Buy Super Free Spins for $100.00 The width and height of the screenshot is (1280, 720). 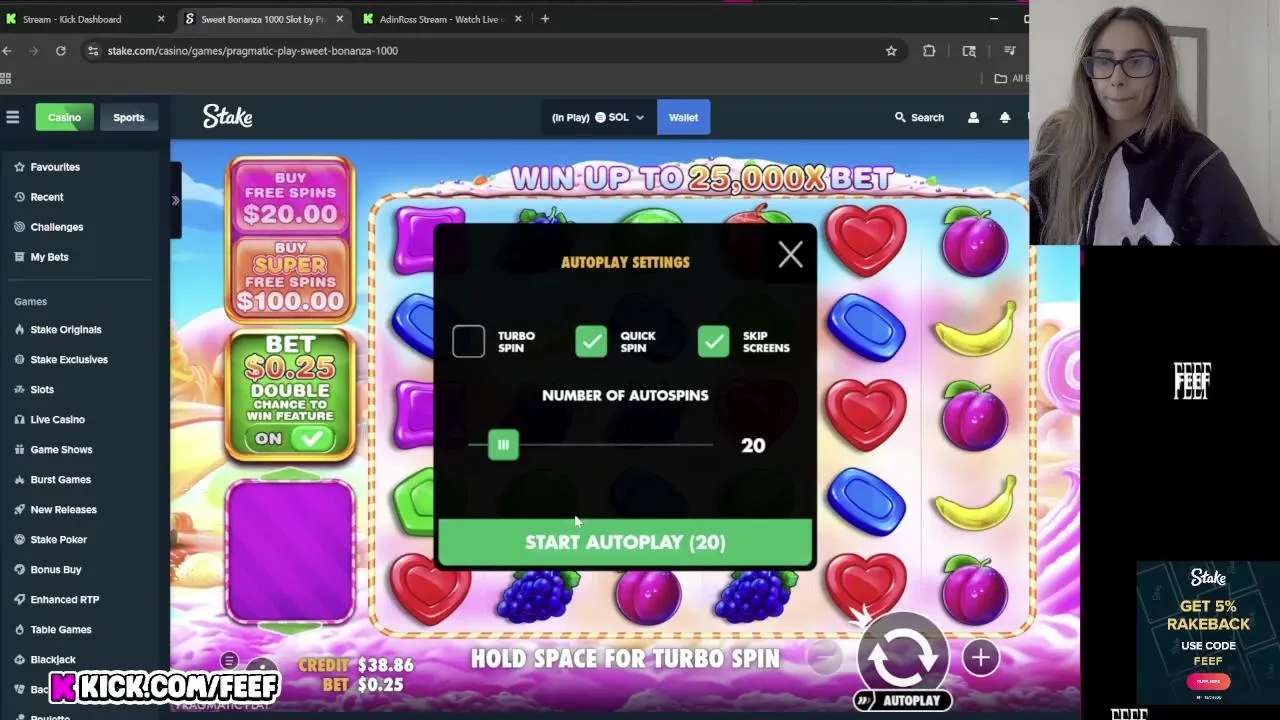click(290, 278)
